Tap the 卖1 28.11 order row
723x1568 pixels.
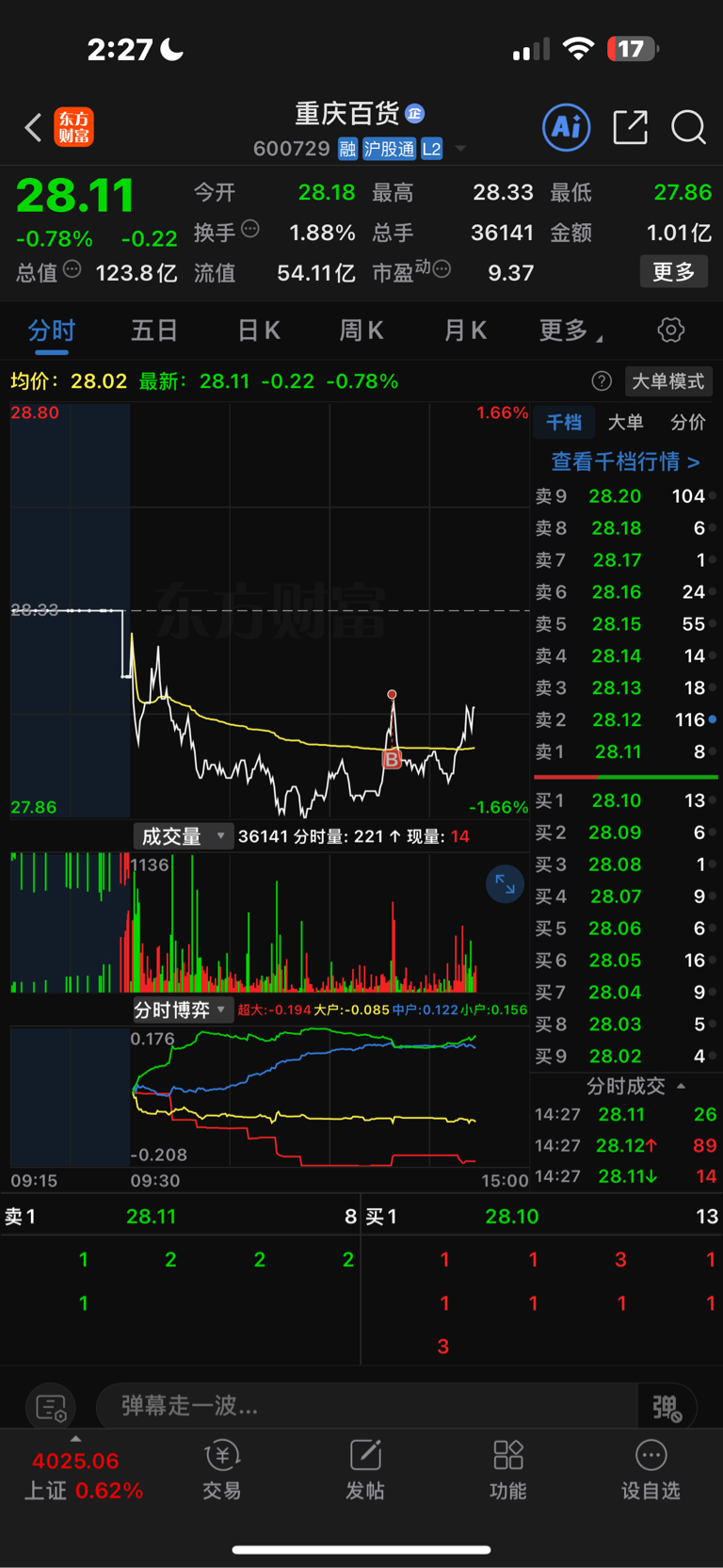(x=625, y=752)
